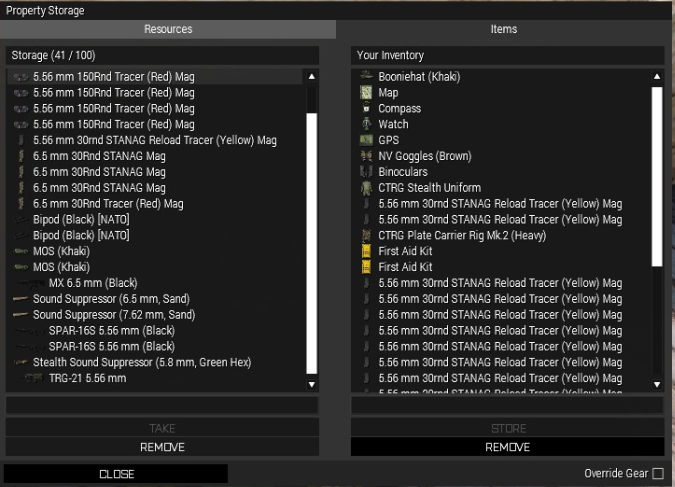Select Watch in Your Inventory
Screen dimensions: 675x487
pos(501,124)
